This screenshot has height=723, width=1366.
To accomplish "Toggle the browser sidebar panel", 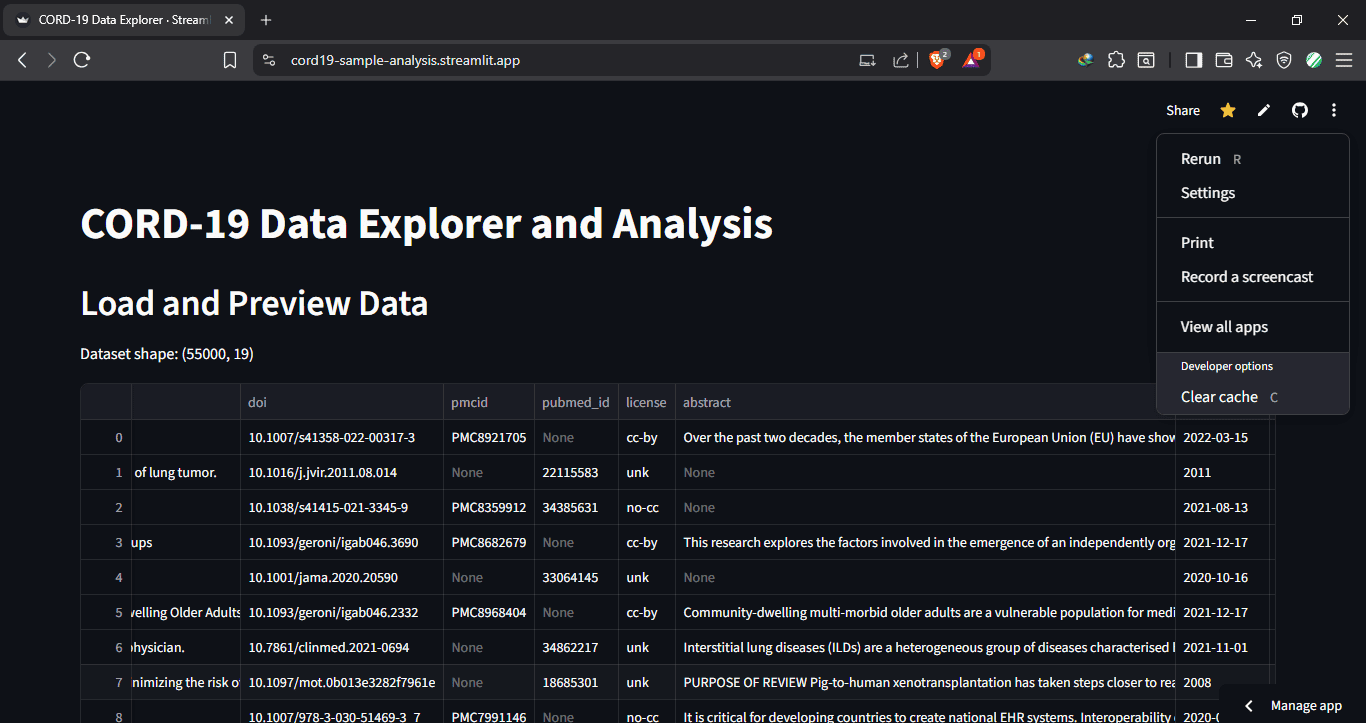I will (x=1193, y=60).
